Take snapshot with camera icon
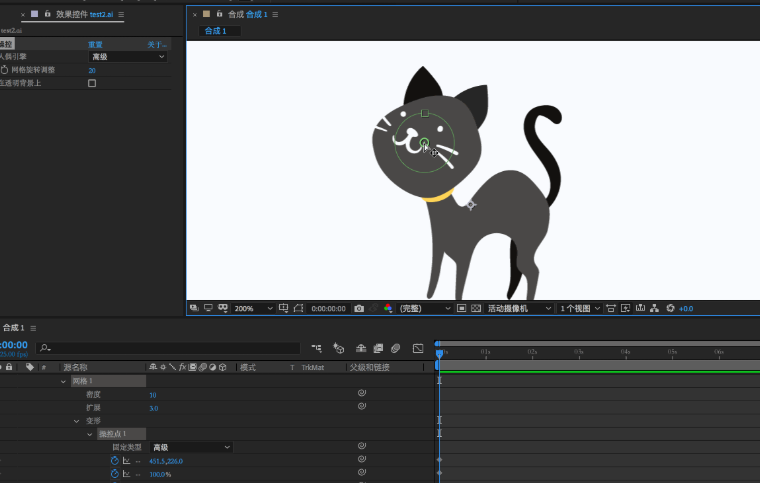 359,309
